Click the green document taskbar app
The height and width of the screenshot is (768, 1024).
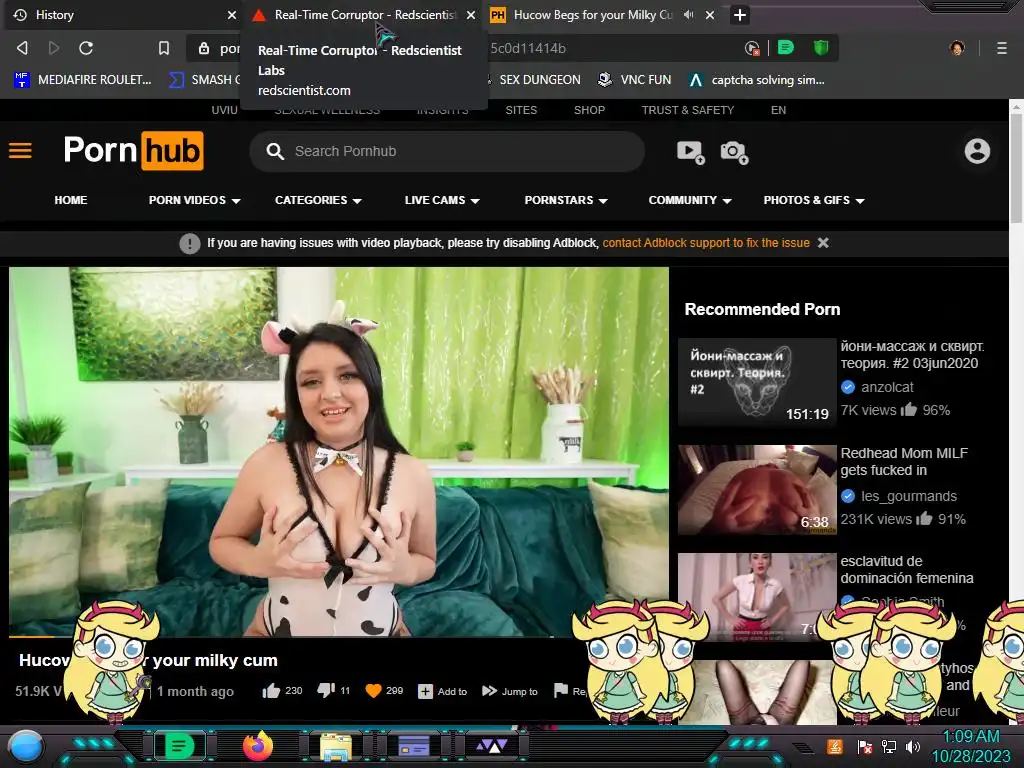(179, 746)
